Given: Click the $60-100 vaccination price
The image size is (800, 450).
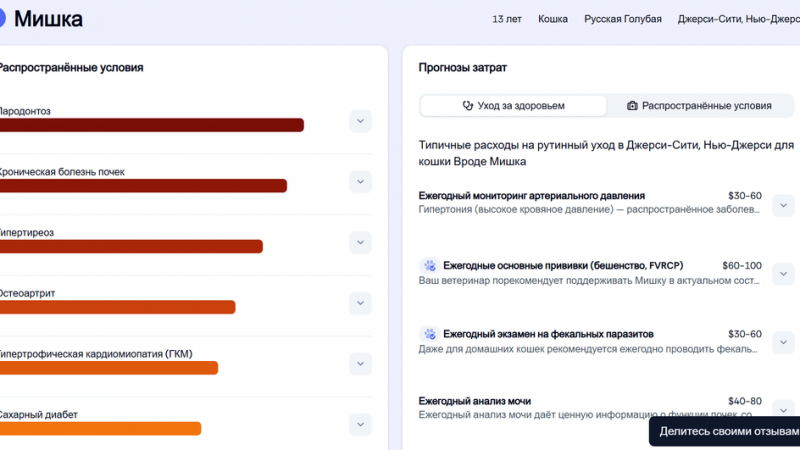Looking at the screenshot, I should coord(742,266).
